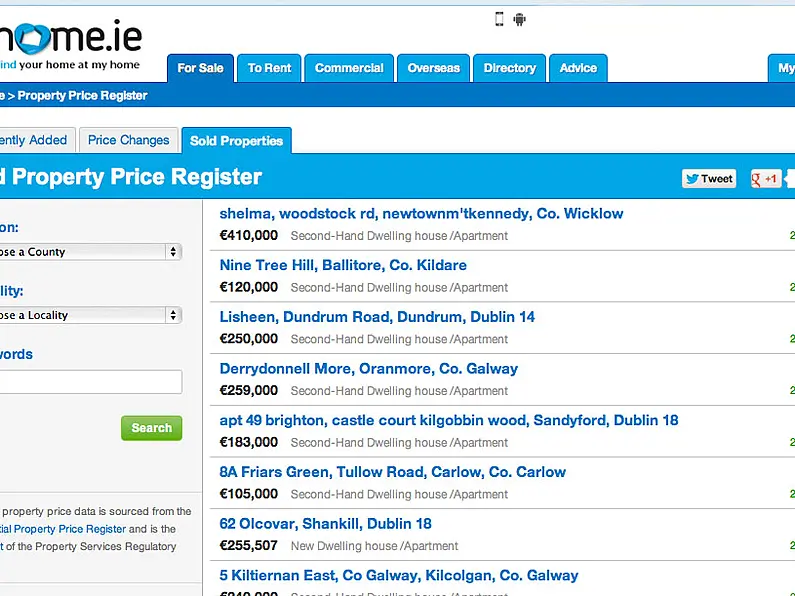
Task: Open Derrydonnell More, Oranmore listing
Action: tap(369, 369)
